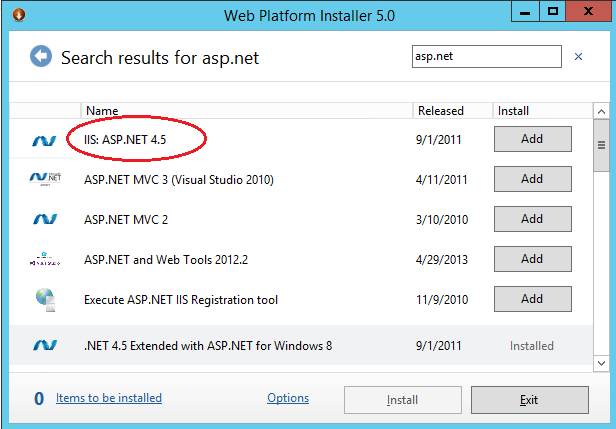Select ASP.NET and Web Tools 2012.2 entry
Screen dimensions: 616x429
pos(166,260)
